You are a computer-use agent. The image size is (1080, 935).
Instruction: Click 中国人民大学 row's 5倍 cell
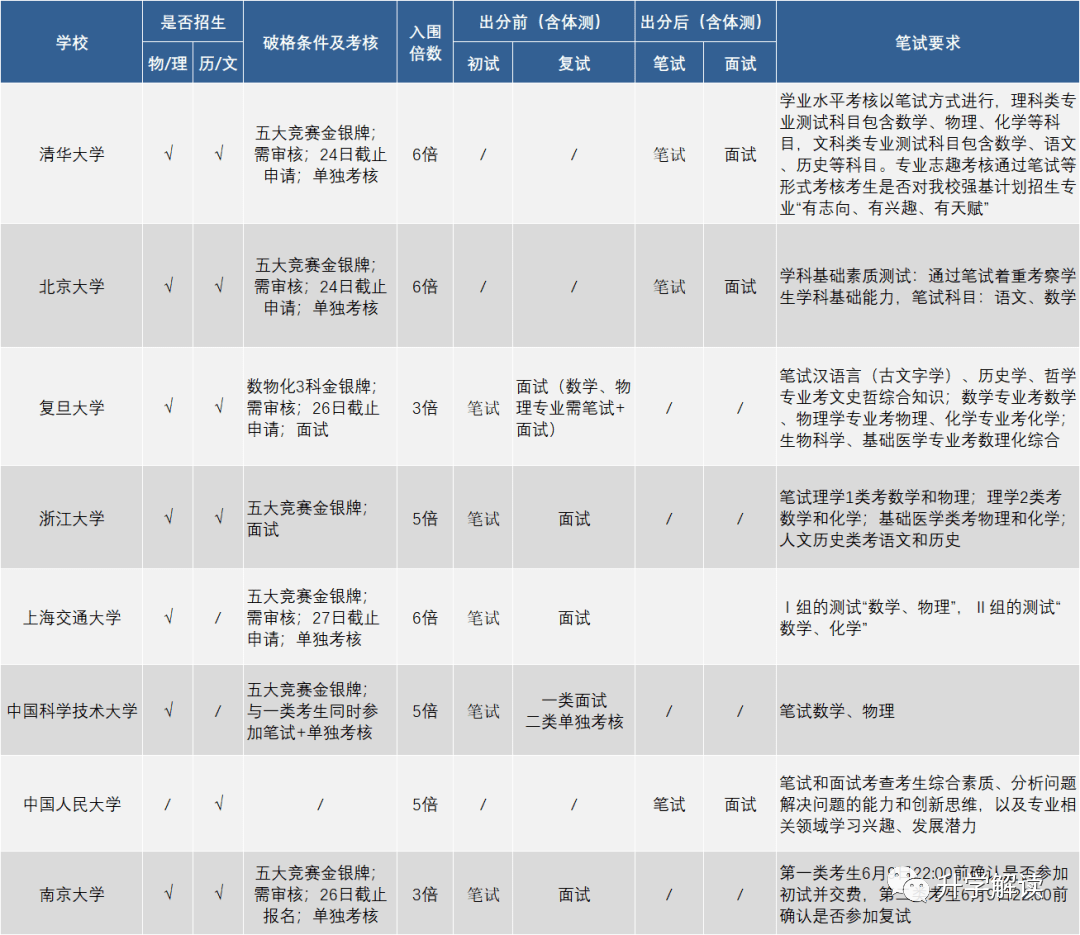click(425, 804)
